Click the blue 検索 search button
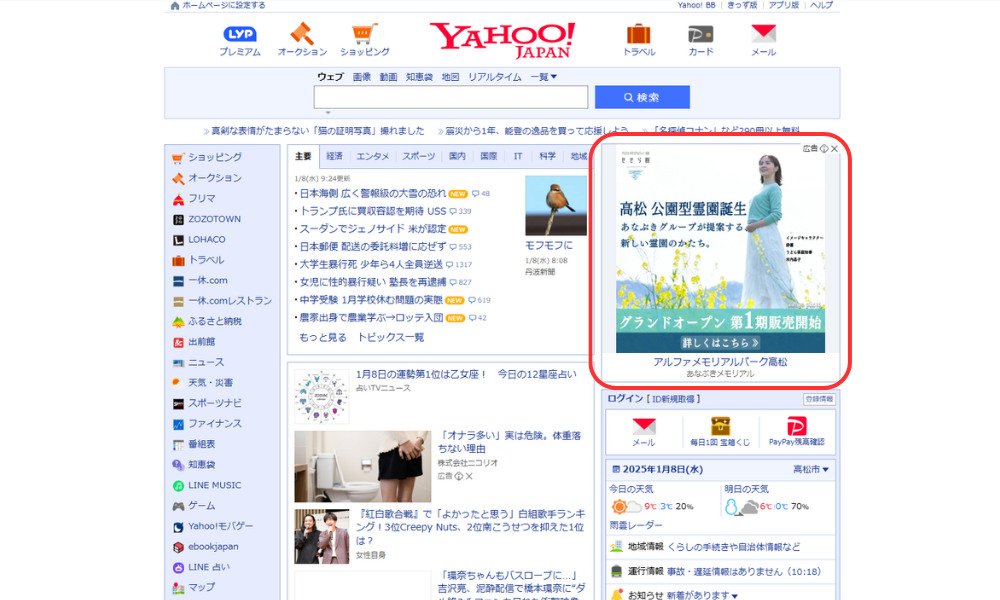The image size is (1000, 600). coord(642,97)
